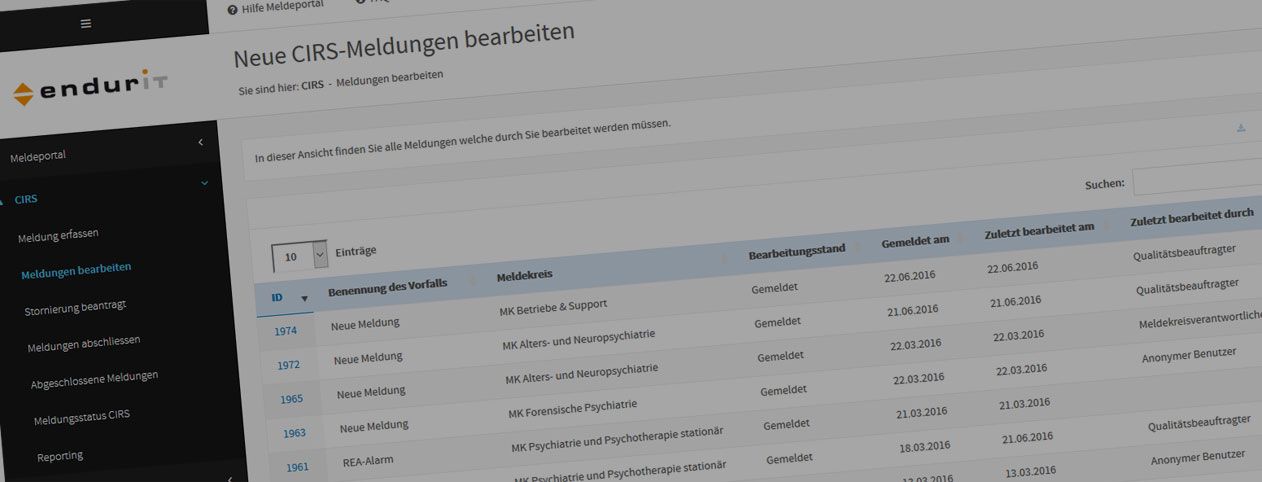
Task: Click Gemeldet status in row 1974
Action: 775,288
